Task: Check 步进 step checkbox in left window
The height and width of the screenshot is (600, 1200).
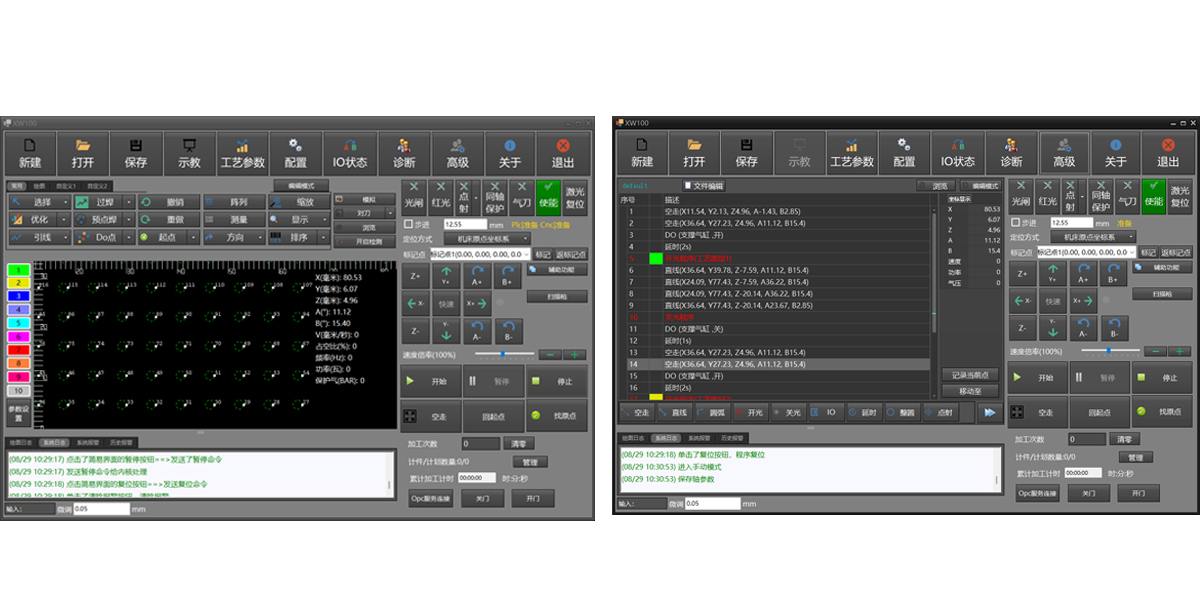Action: coord(408,224)
